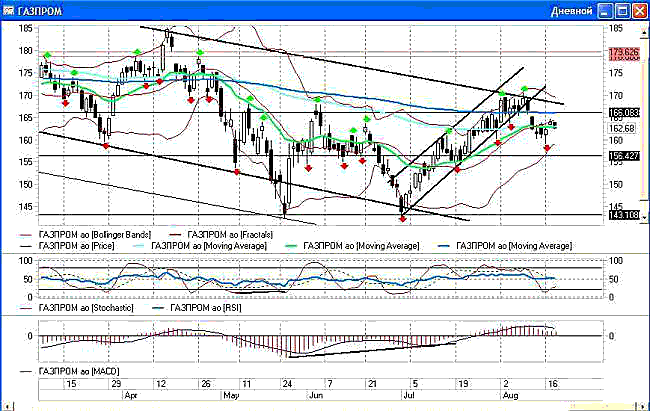Click the Fractals legend entry
650x411 pixels.
tap(221, 235)
